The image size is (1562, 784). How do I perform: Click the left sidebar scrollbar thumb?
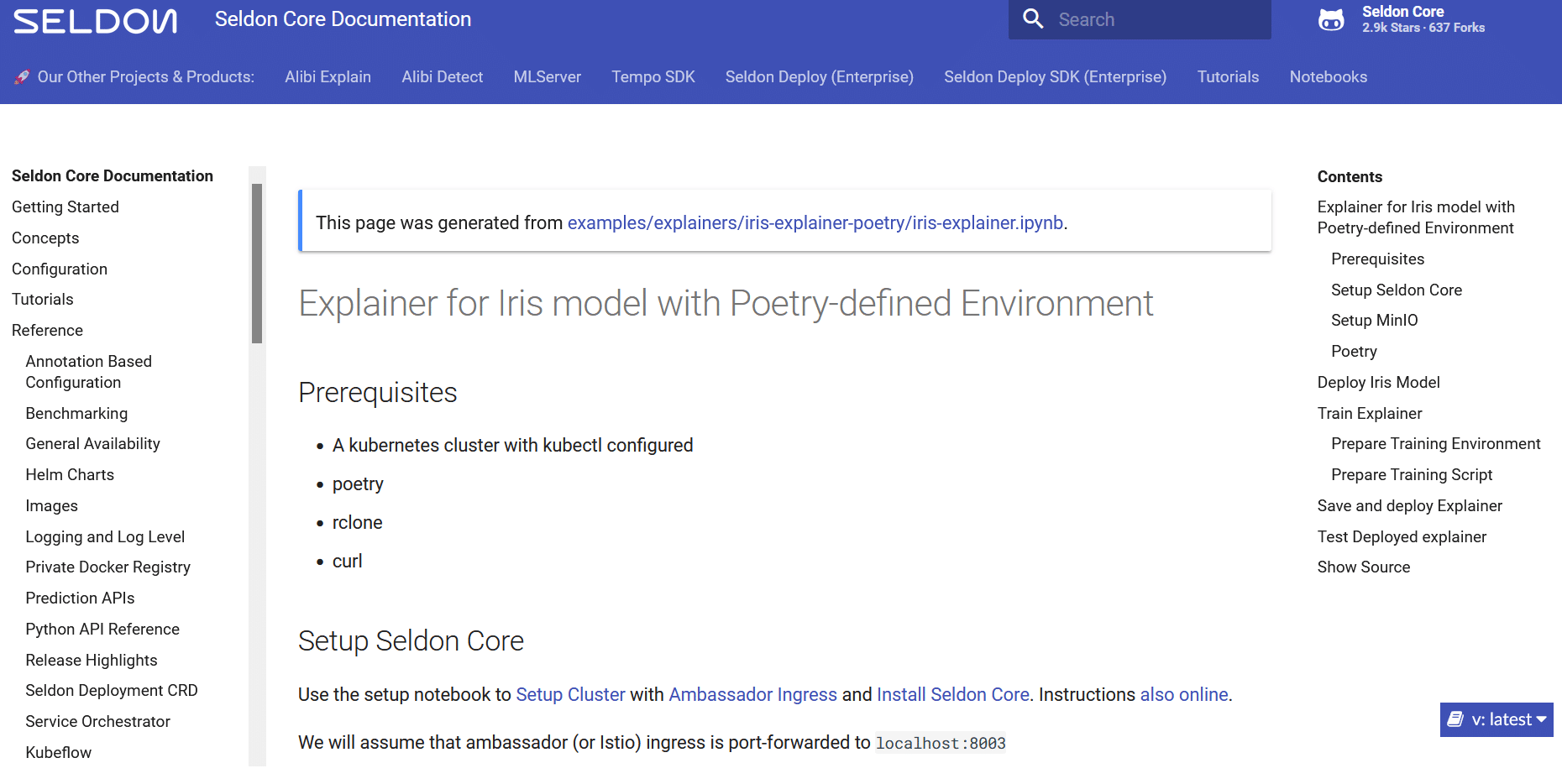tap(257, 264)
